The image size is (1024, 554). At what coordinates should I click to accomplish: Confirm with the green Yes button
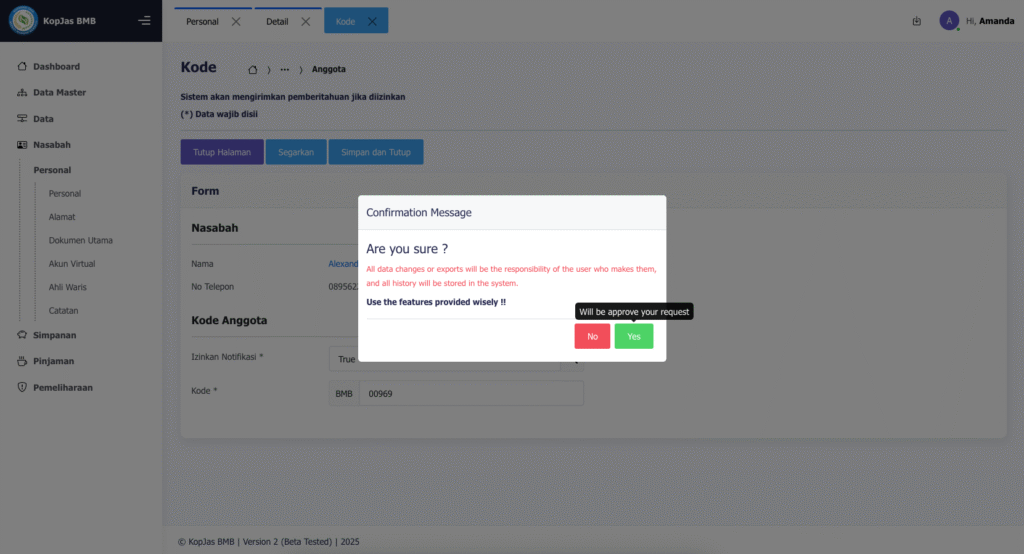(x=633, y=337)
